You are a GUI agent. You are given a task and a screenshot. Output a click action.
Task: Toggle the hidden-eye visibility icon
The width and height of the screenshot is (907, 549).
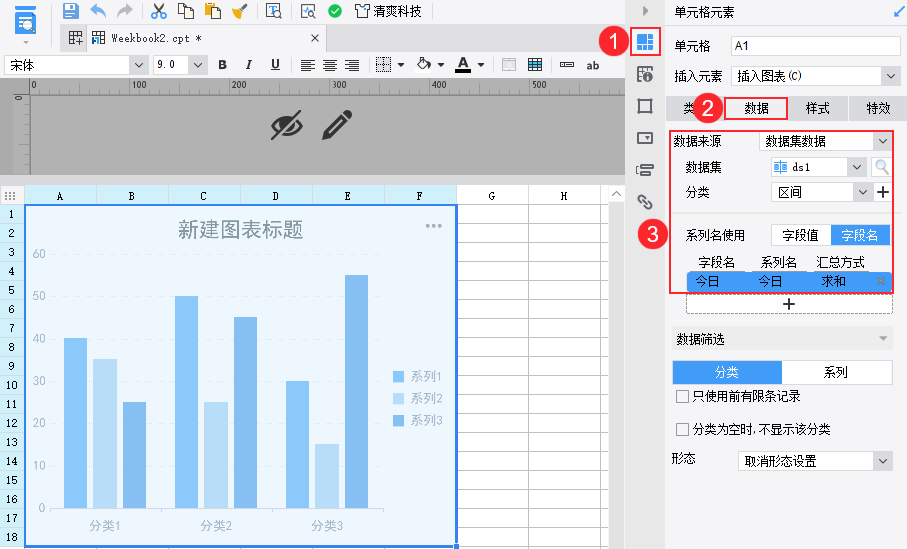click(287, 125)
